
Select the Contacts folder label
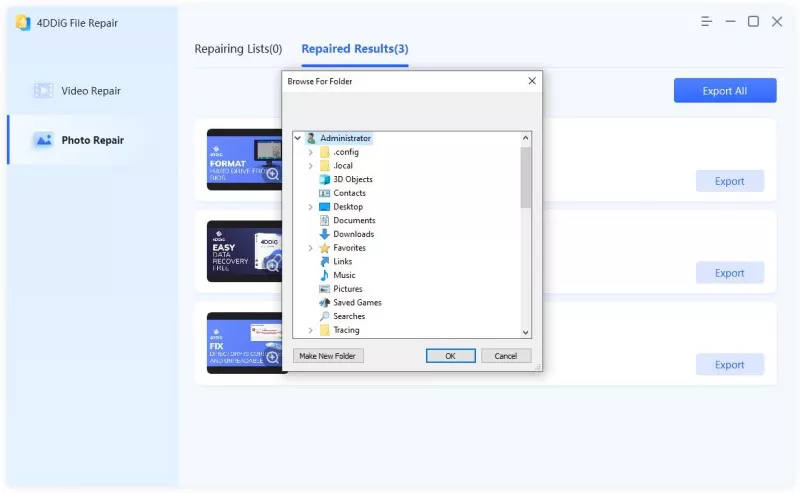coord(349,193)
